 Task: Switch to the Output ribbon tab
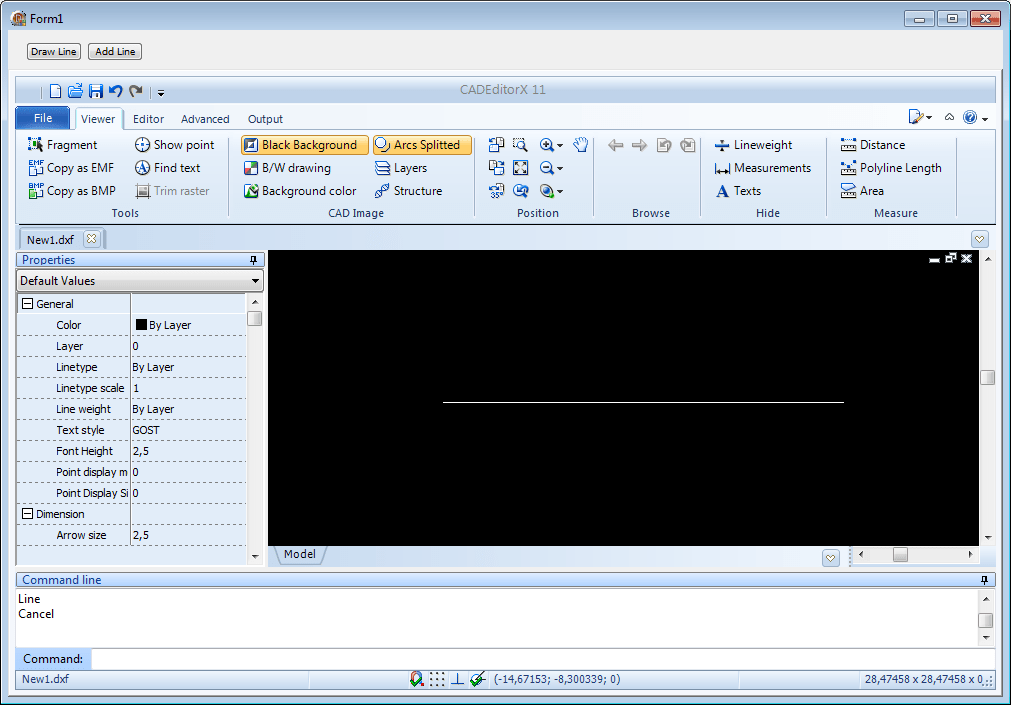pos(265,119)
